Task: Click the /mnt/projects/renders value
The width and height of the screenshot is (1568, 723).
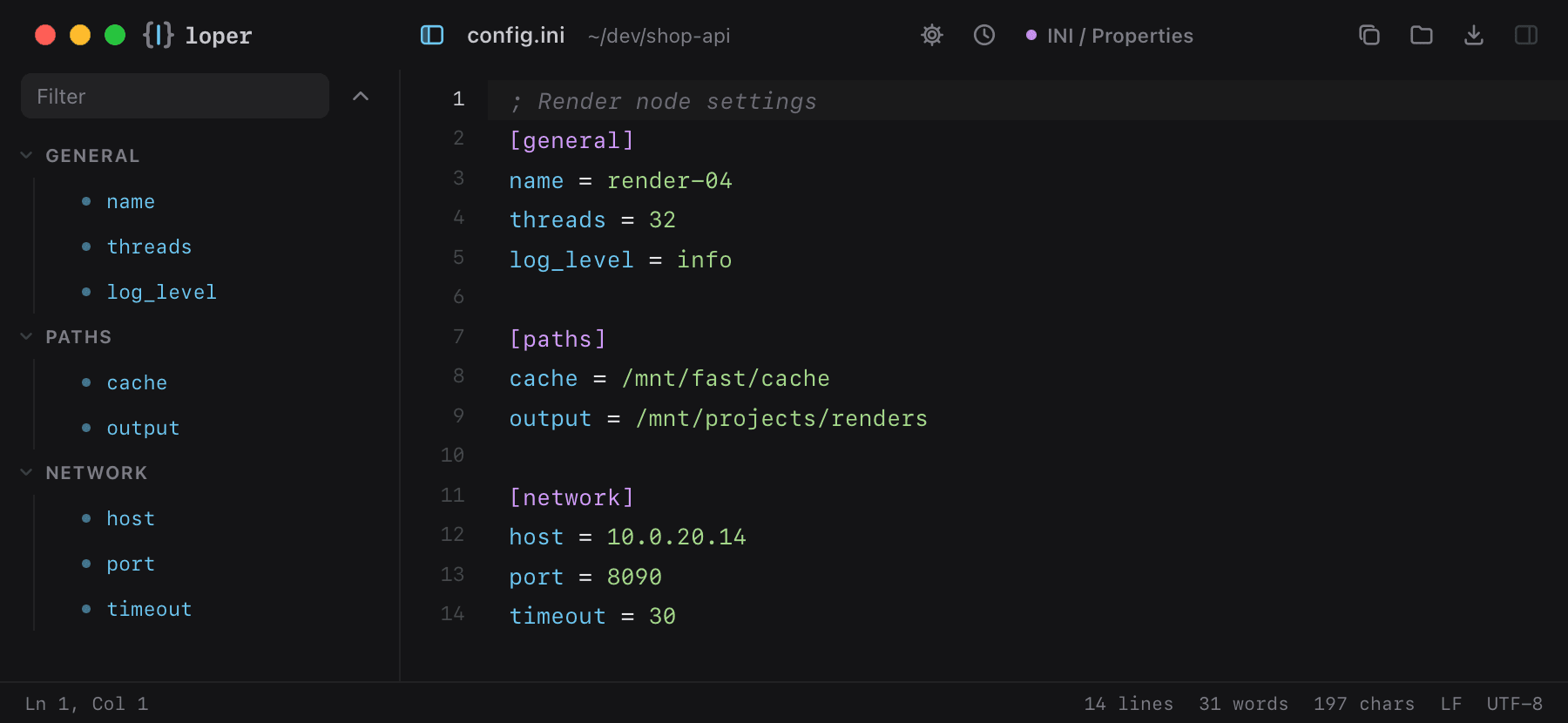Action: [781, 418]
